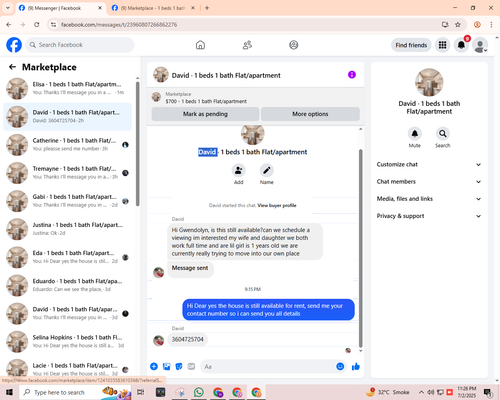
Task: Expand Media, files and links section
Action: point(429,199)
